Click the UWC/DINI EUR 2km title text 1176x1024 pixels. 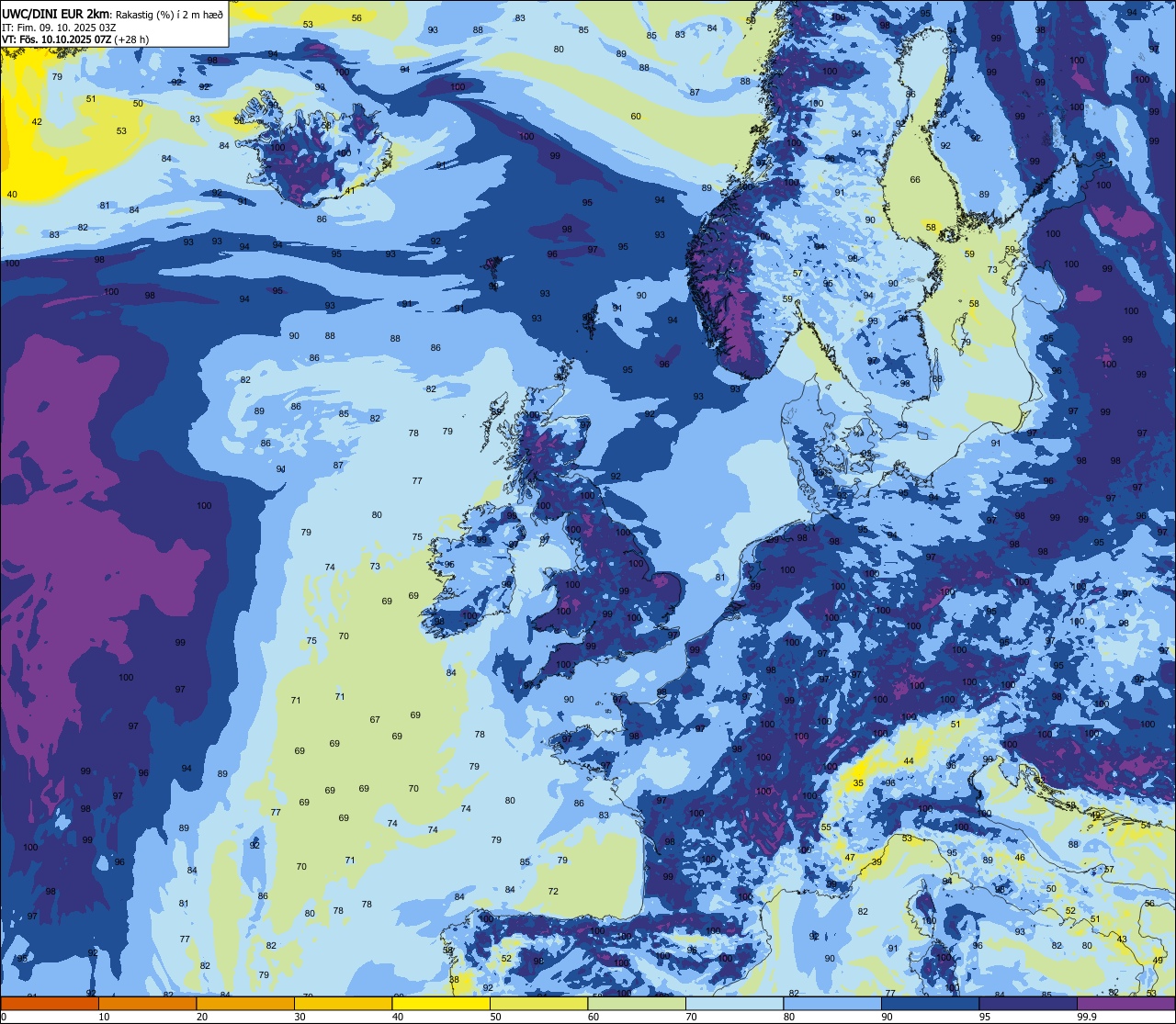tap(56, 14)
